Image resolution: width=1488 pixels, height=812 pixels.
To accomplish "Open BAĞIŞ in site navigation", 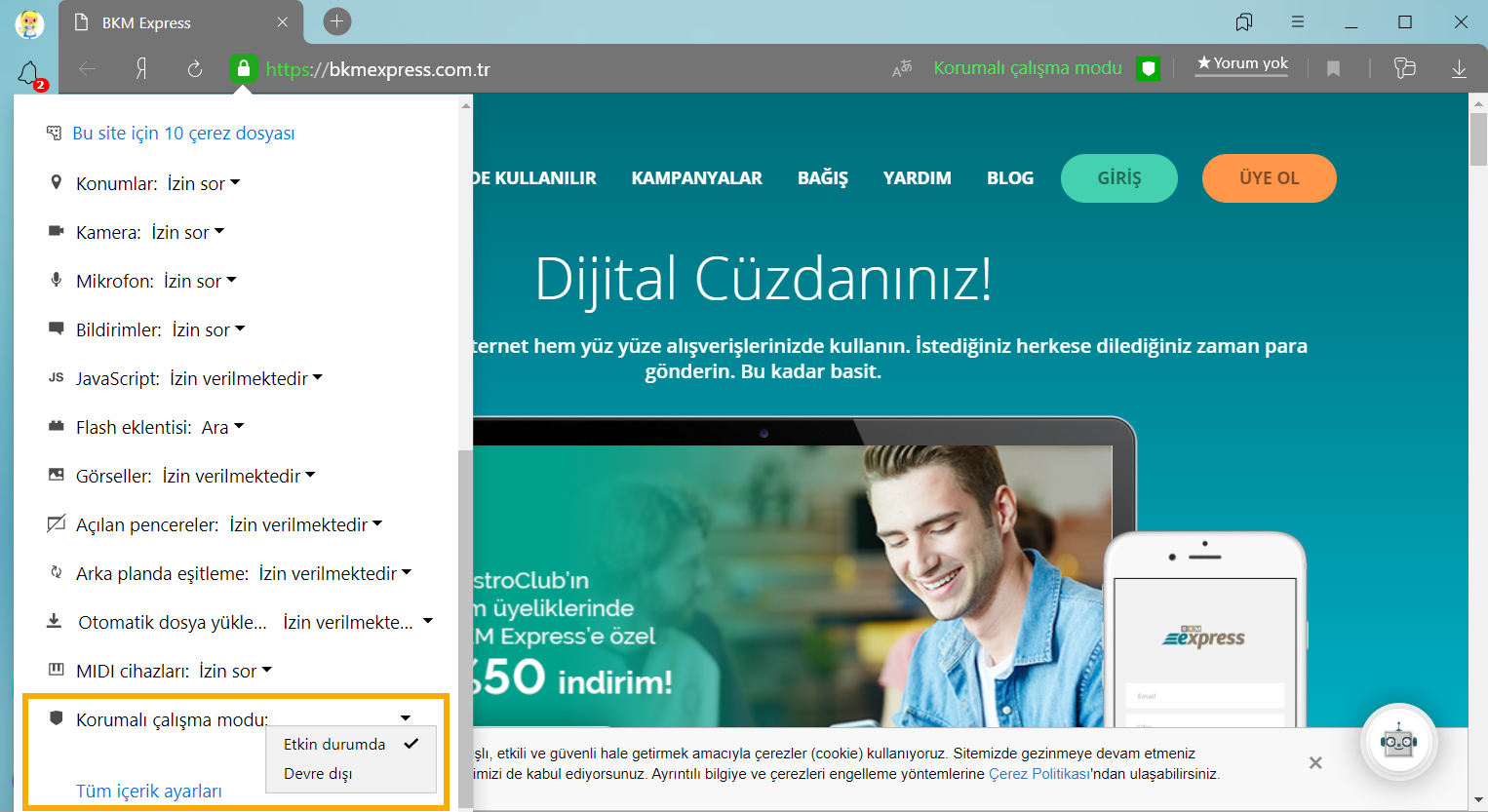I will point(823,178).
